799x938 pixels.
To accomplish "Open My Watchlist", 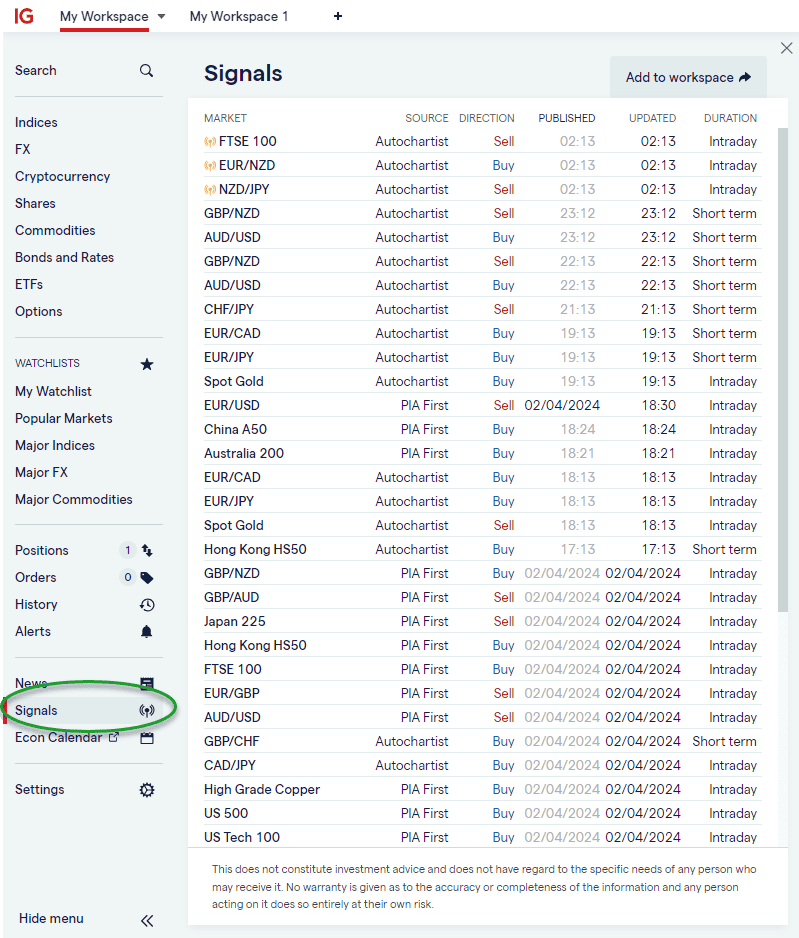I will pyautogui.click(x=53, y=392).
